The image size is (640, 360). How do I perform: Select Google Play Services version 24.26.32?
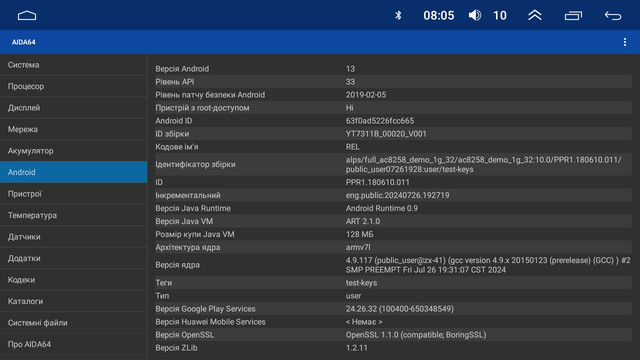(400, 309)
